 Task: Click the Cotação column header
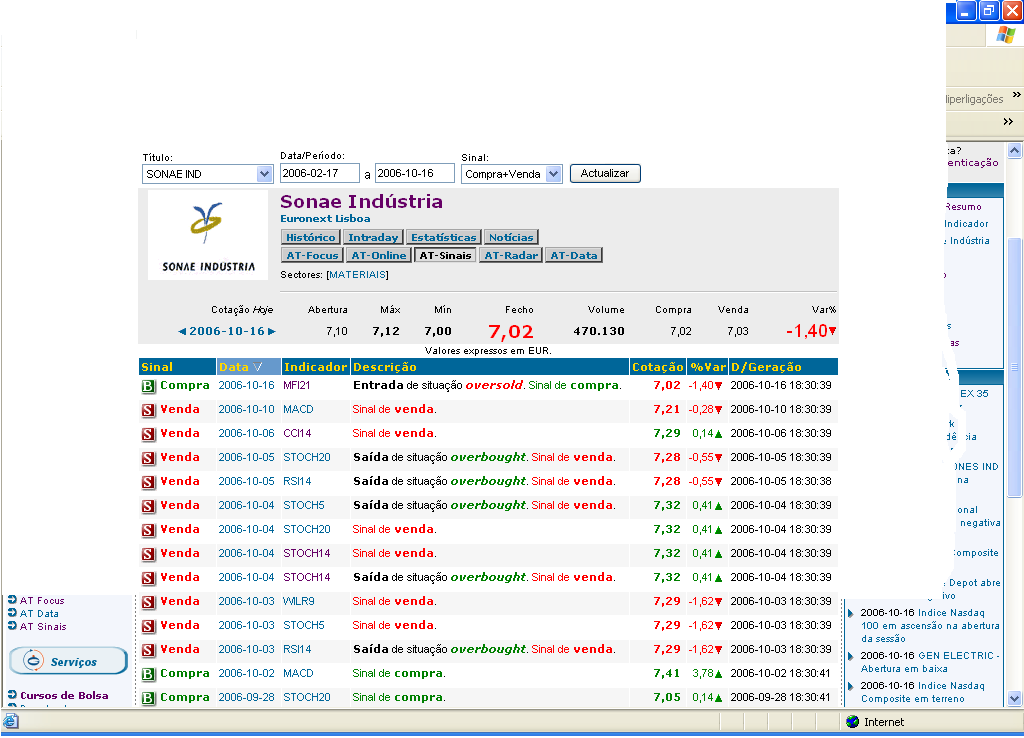(x=658, y=367)
